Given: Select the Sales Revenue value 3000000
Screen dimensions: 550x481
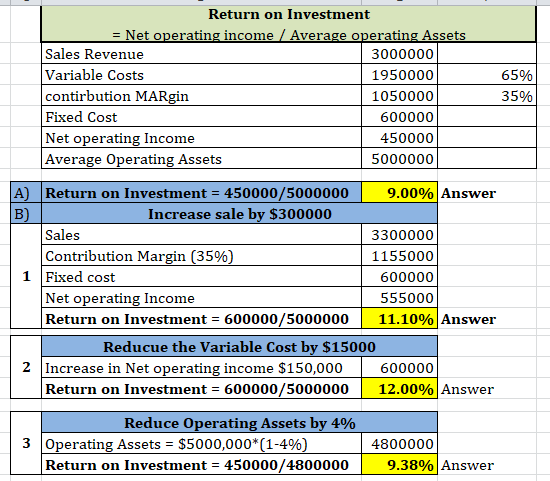Looking at the screenshot, I should (x=400, y=53).
